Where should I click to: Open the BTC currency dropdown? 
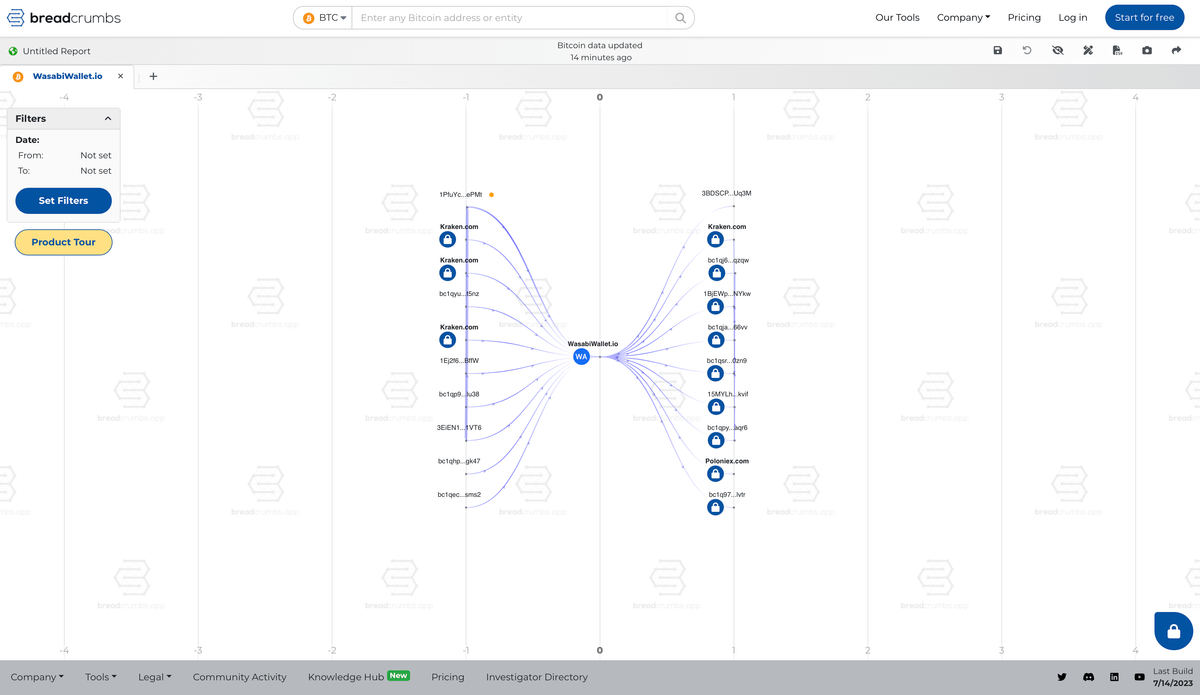[x=324, y=18]
